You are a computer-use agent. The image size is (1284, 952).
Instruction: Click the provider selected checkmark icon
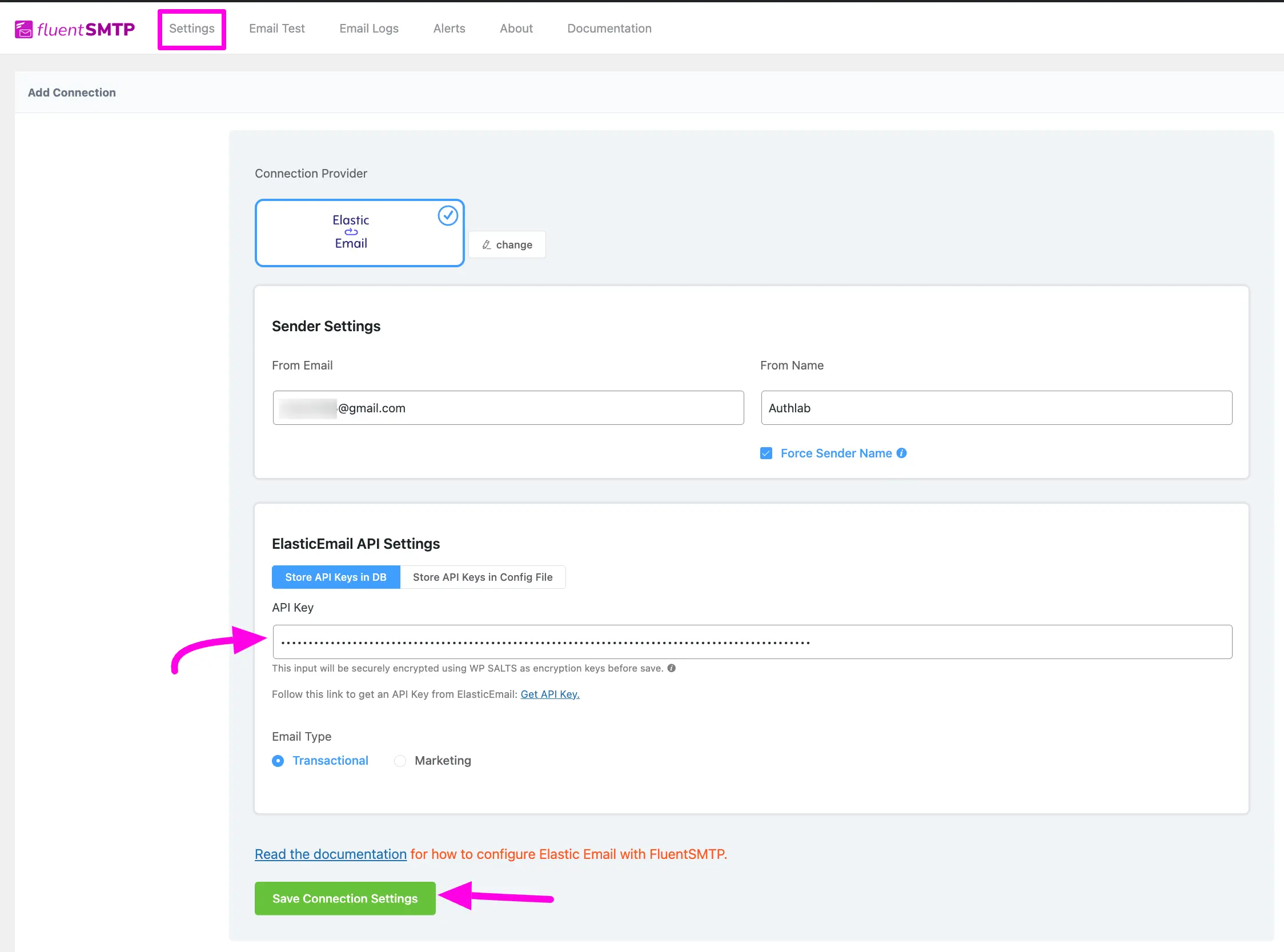click(448, 215)
